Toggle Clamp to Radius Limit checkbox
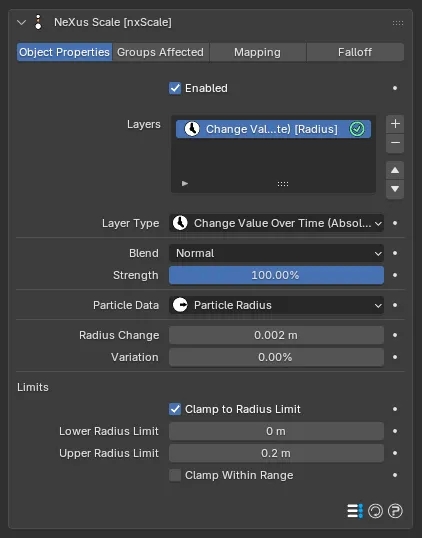The width and height of the screenshot is (422, 538). click(x=175, y=409)
